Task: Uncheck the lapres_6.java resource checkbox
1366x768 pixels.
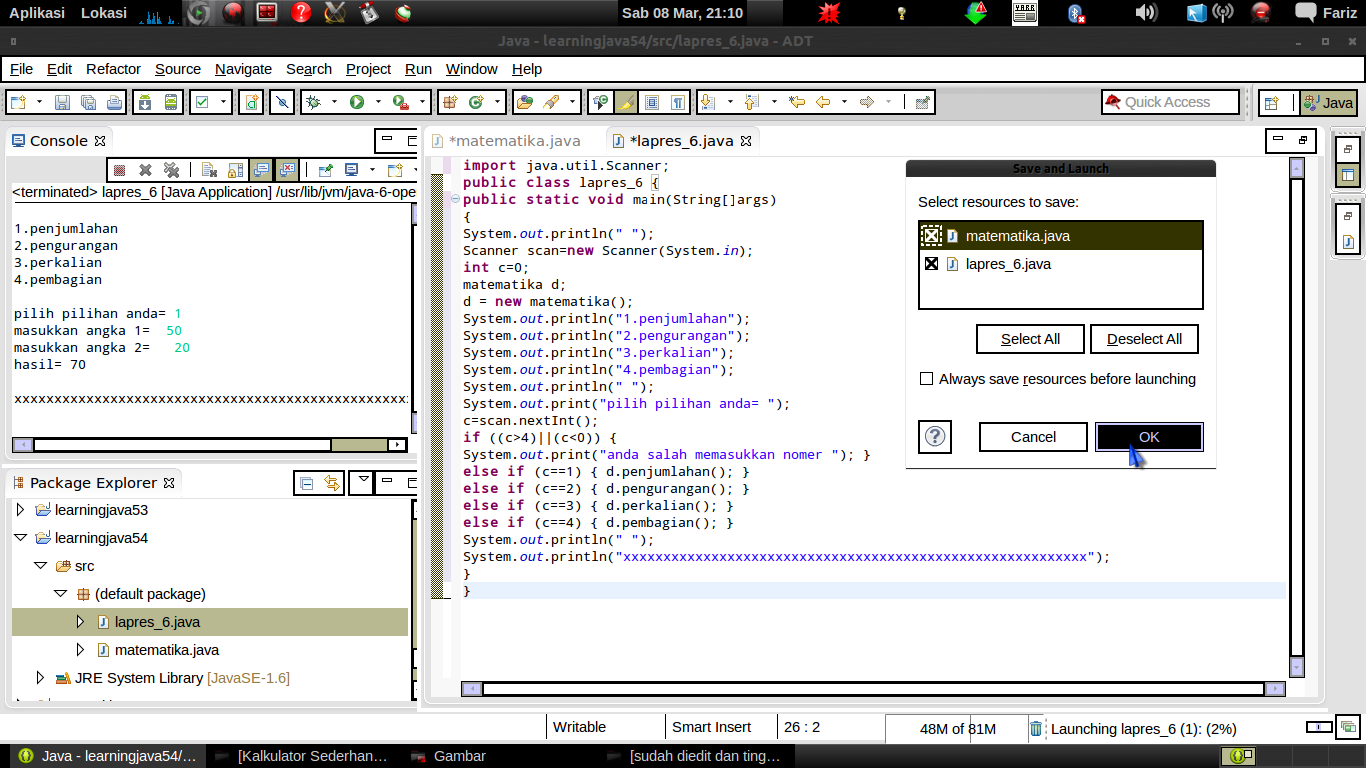Action: tap(931, 264)
